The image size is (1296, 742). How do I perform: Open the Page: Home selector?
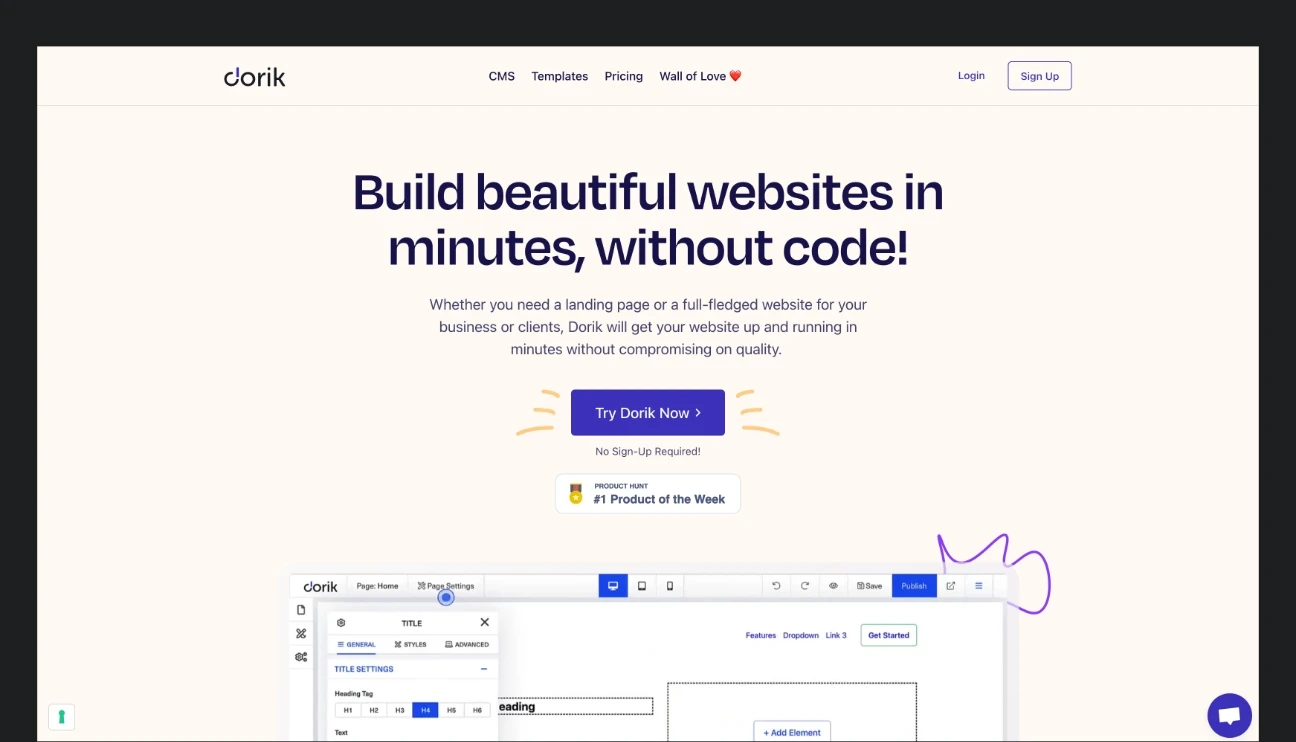click(378, 586)
